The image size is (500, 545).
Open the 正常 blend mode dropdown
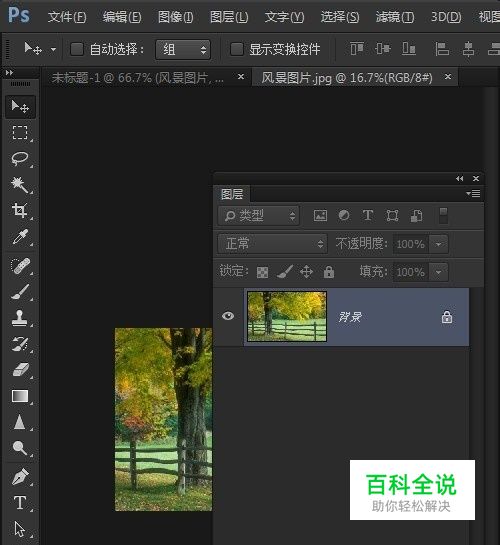272,244
